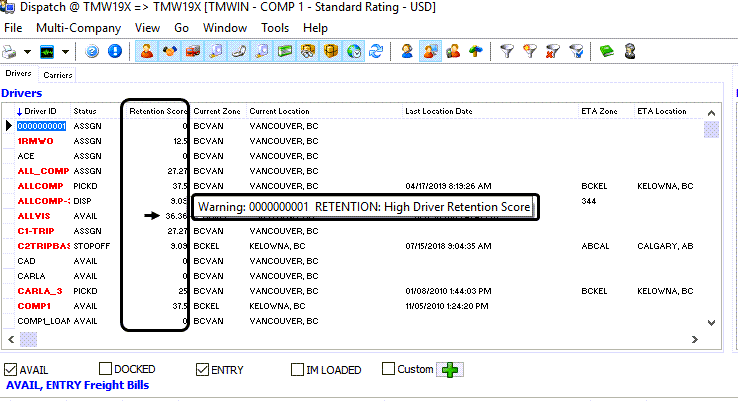Refresh using the blue circular arrows icon
The width and height of the screenshot is (738, 402).
pos(376,51)
